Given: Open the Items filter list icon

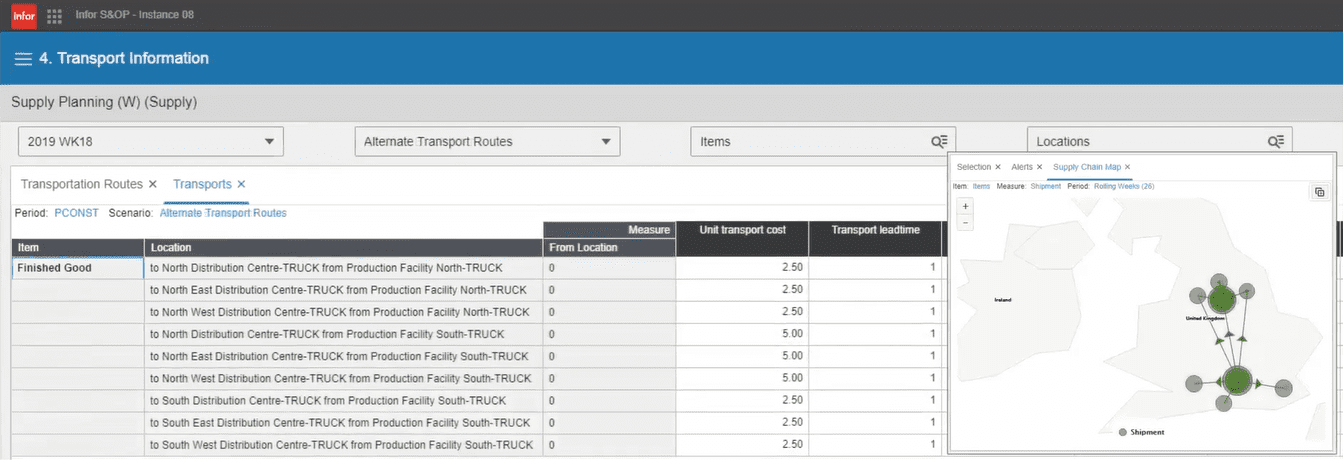Looking at the screenshot, I should [x=939, y=142].
